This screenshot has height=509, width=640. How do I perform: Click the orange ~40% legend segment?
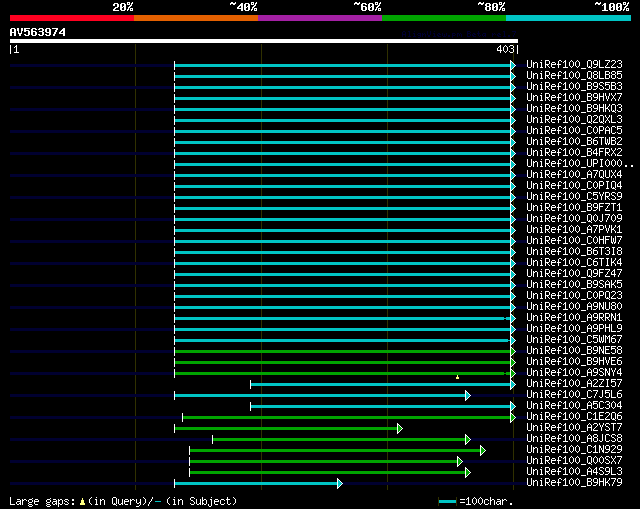click(196, 18)
